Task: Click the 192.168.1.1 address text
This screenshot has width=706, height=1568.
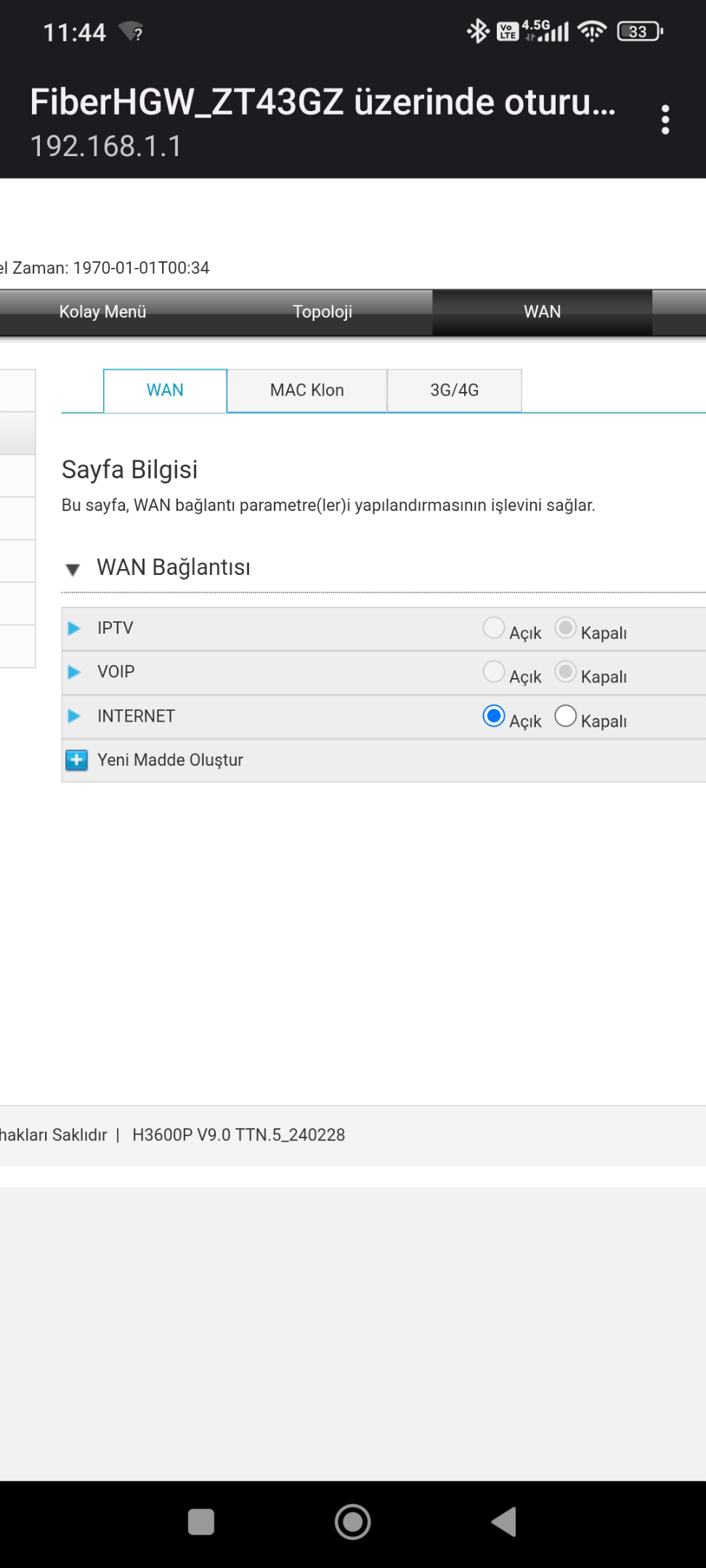Action: (x=106, y=147)
